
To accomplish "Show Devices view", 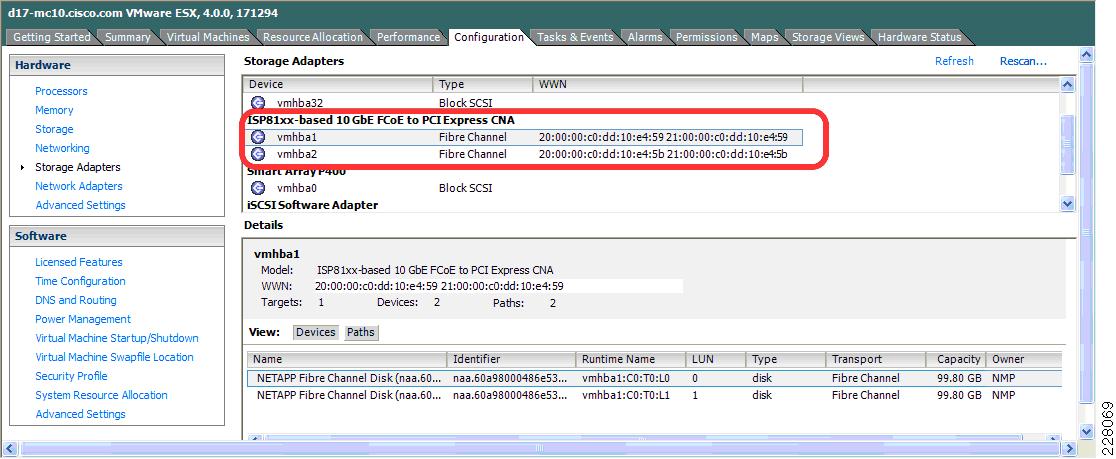I will pos(315,332).
